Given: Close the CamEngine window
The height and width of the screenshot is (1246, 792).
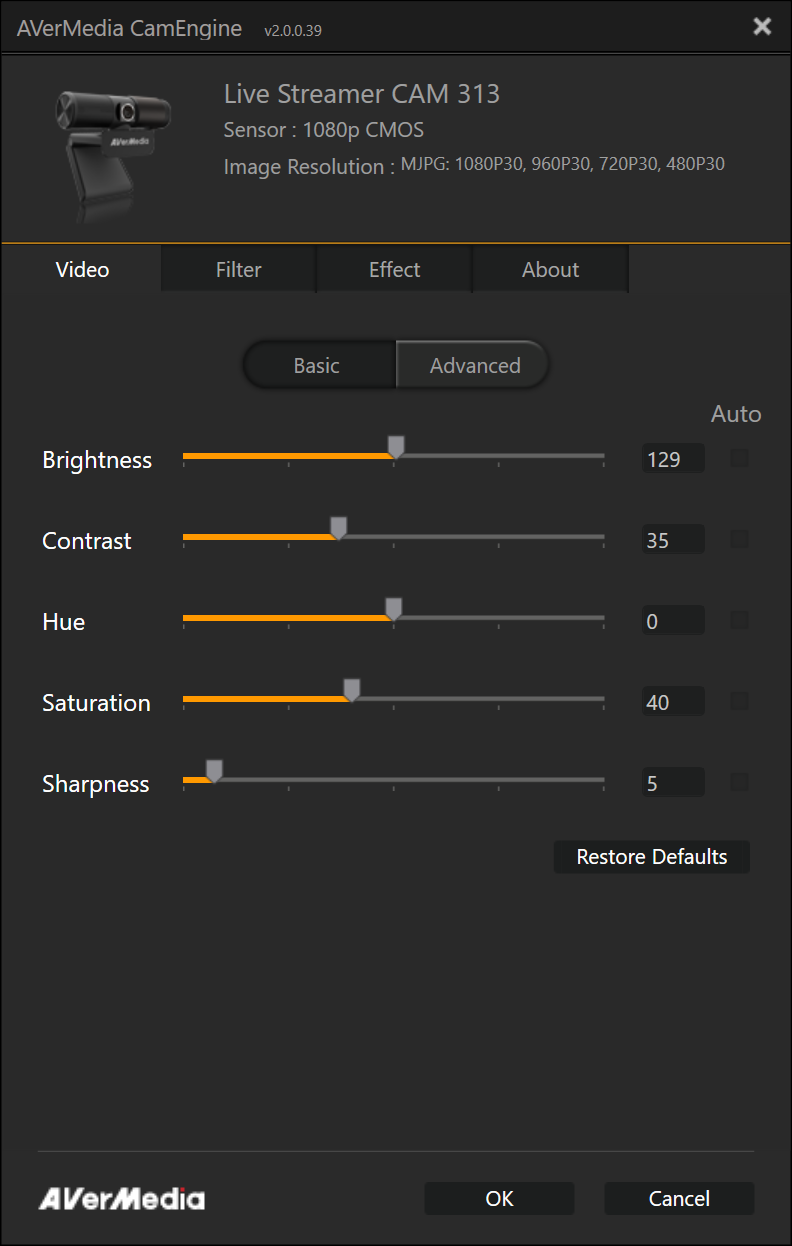Looking at the screenshot, I should point(762,26).
